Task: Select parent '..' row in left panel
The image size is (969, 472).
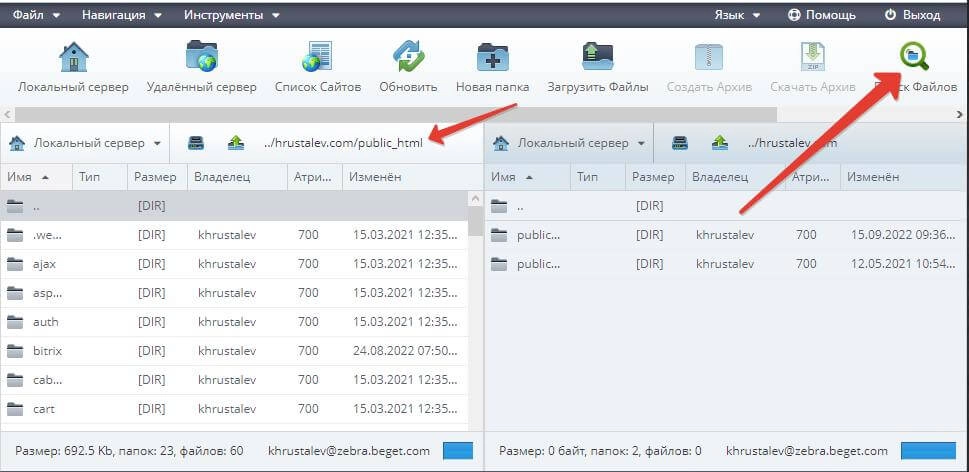Action: pos(234,206)
